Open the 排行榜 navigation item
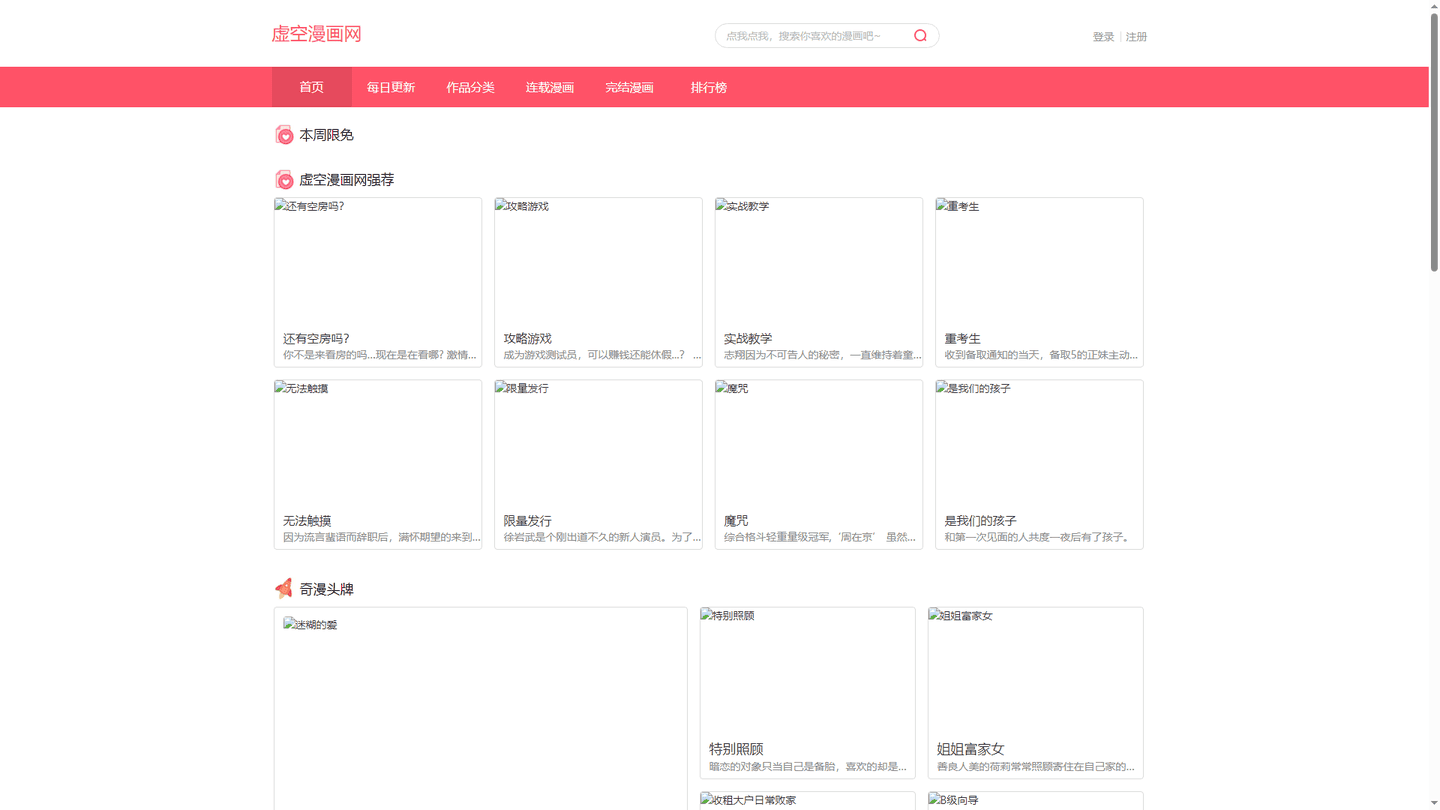Screen dimensions: 1440x810 point(708,87)
